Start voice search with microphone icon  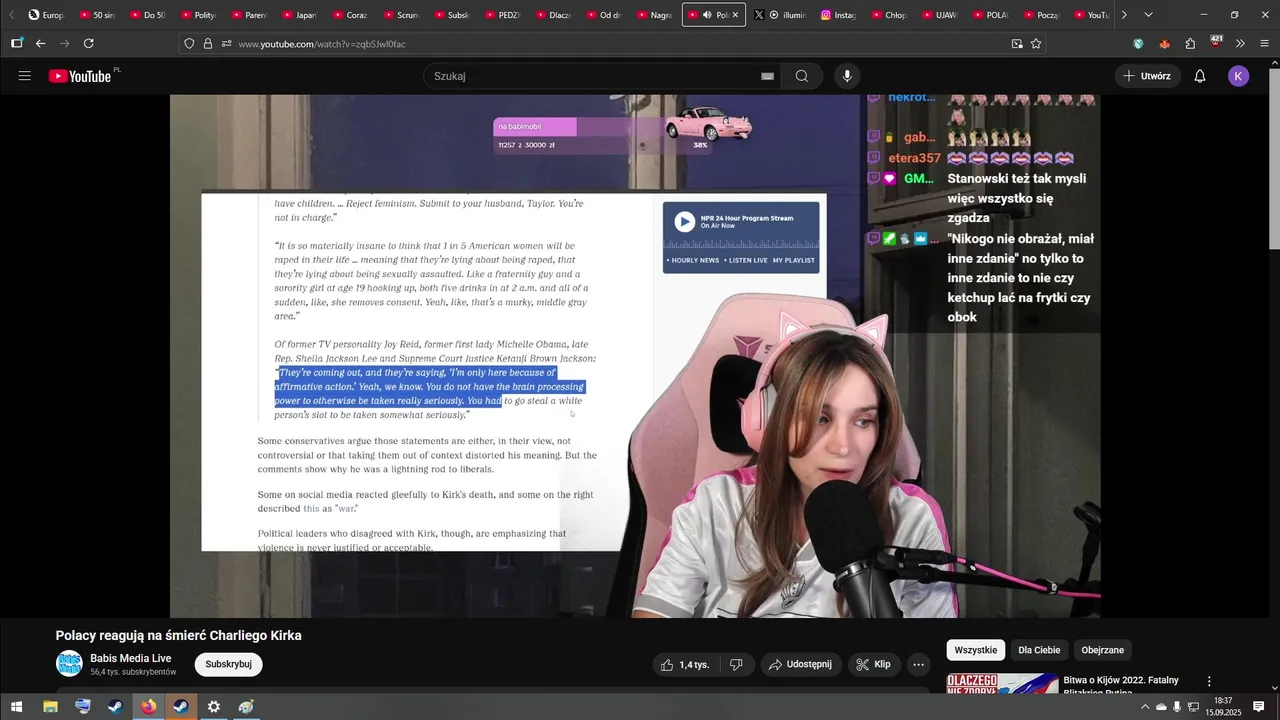point(847,76)
